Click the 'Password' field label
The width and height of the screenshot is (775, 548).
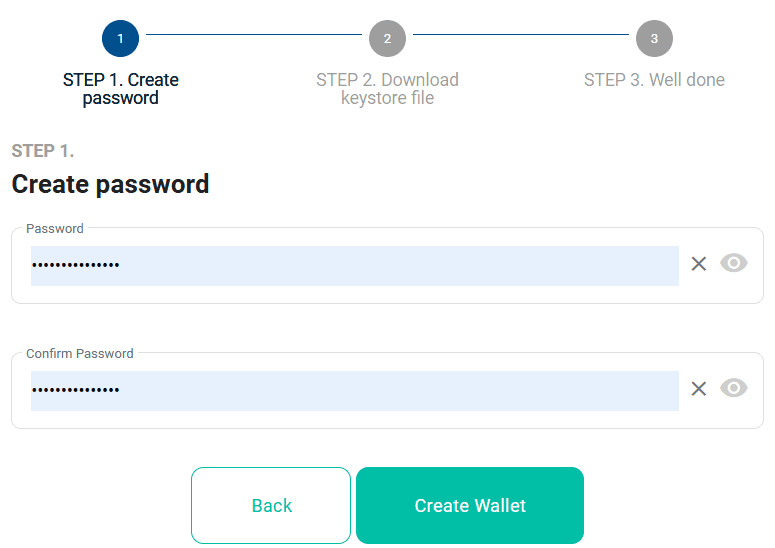tap(55, 229)
